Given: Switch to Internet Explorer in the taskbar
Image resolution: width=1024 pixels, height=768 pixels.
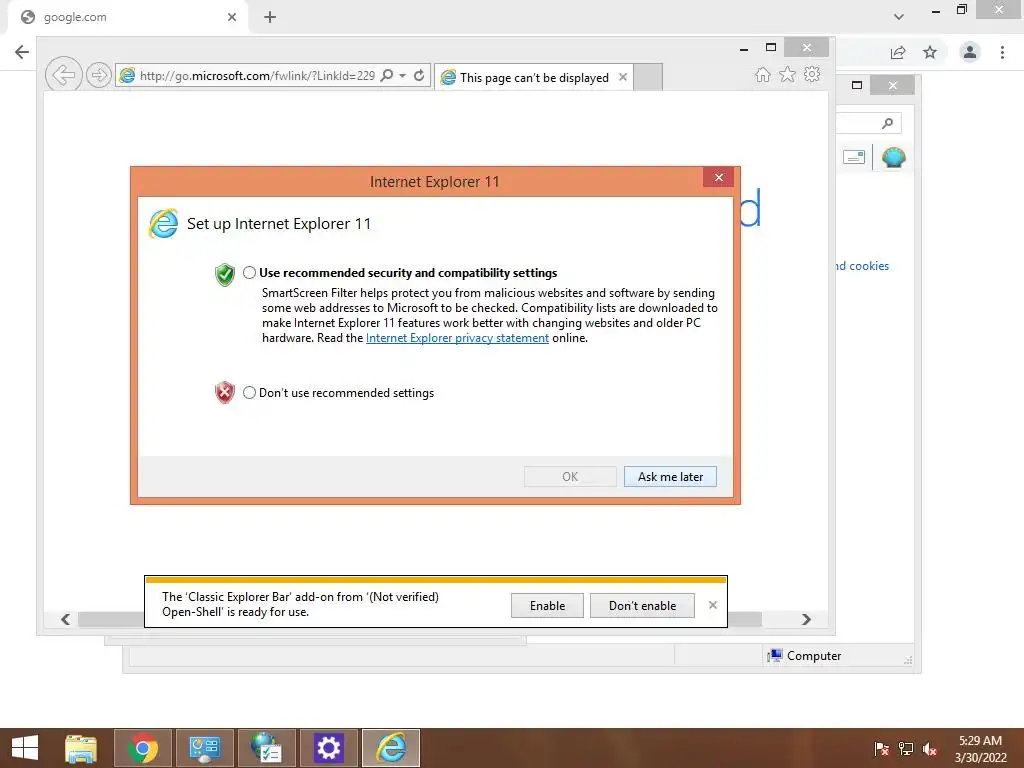Looking at the screenshot, I should click(391, 748).
